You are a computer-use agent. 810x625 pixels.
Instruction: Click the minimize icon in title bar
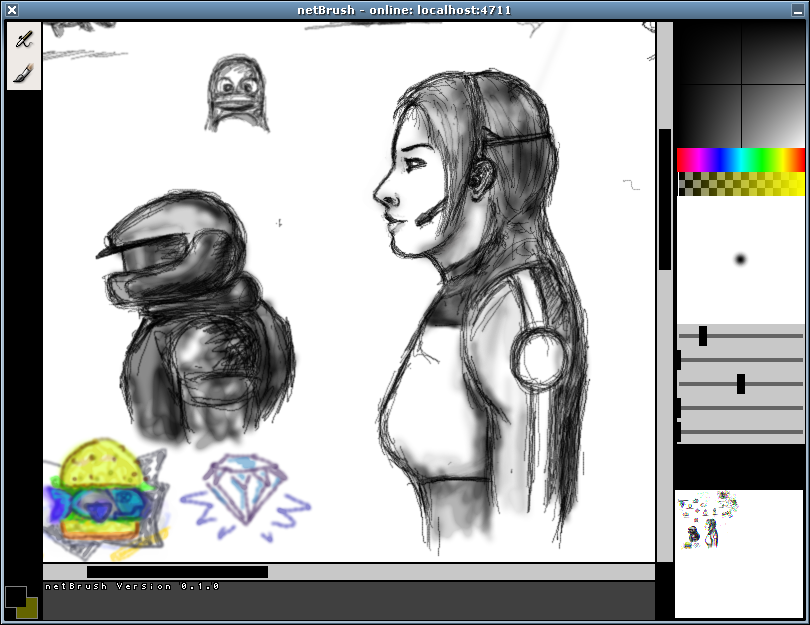pos(798,10)
